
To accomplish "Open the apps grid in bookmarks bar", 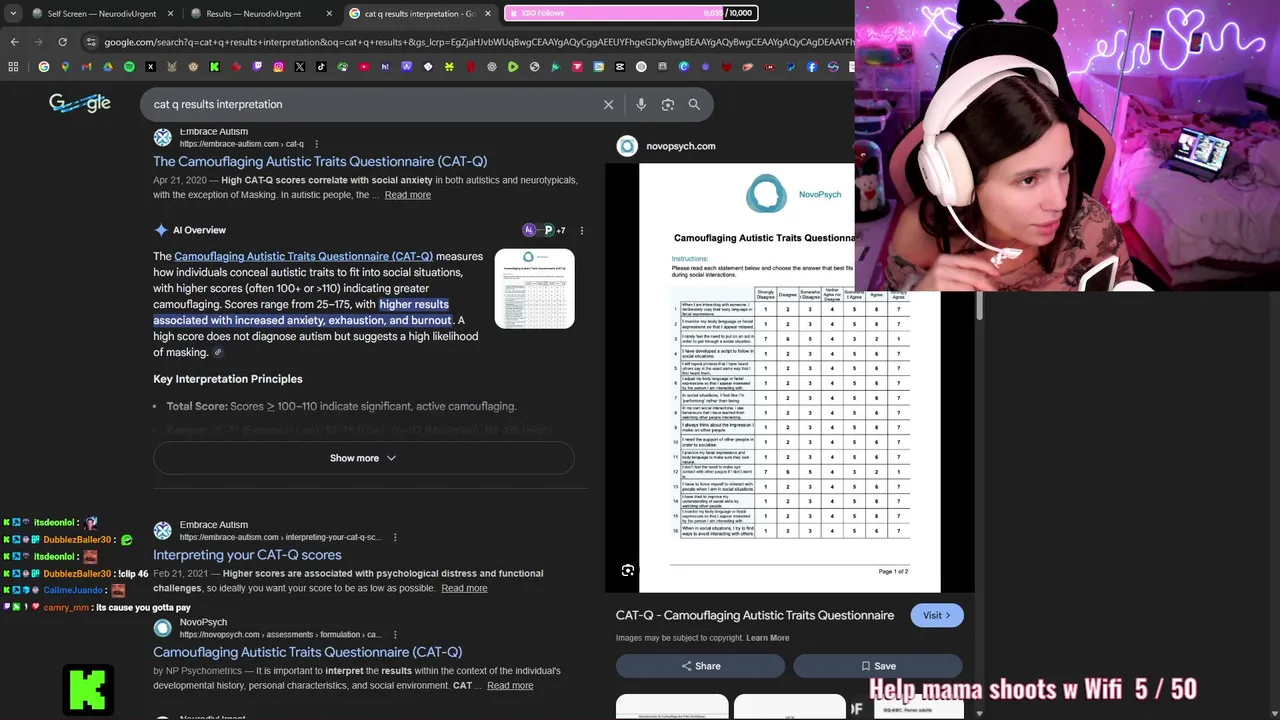I will click(x=13, y=67).
